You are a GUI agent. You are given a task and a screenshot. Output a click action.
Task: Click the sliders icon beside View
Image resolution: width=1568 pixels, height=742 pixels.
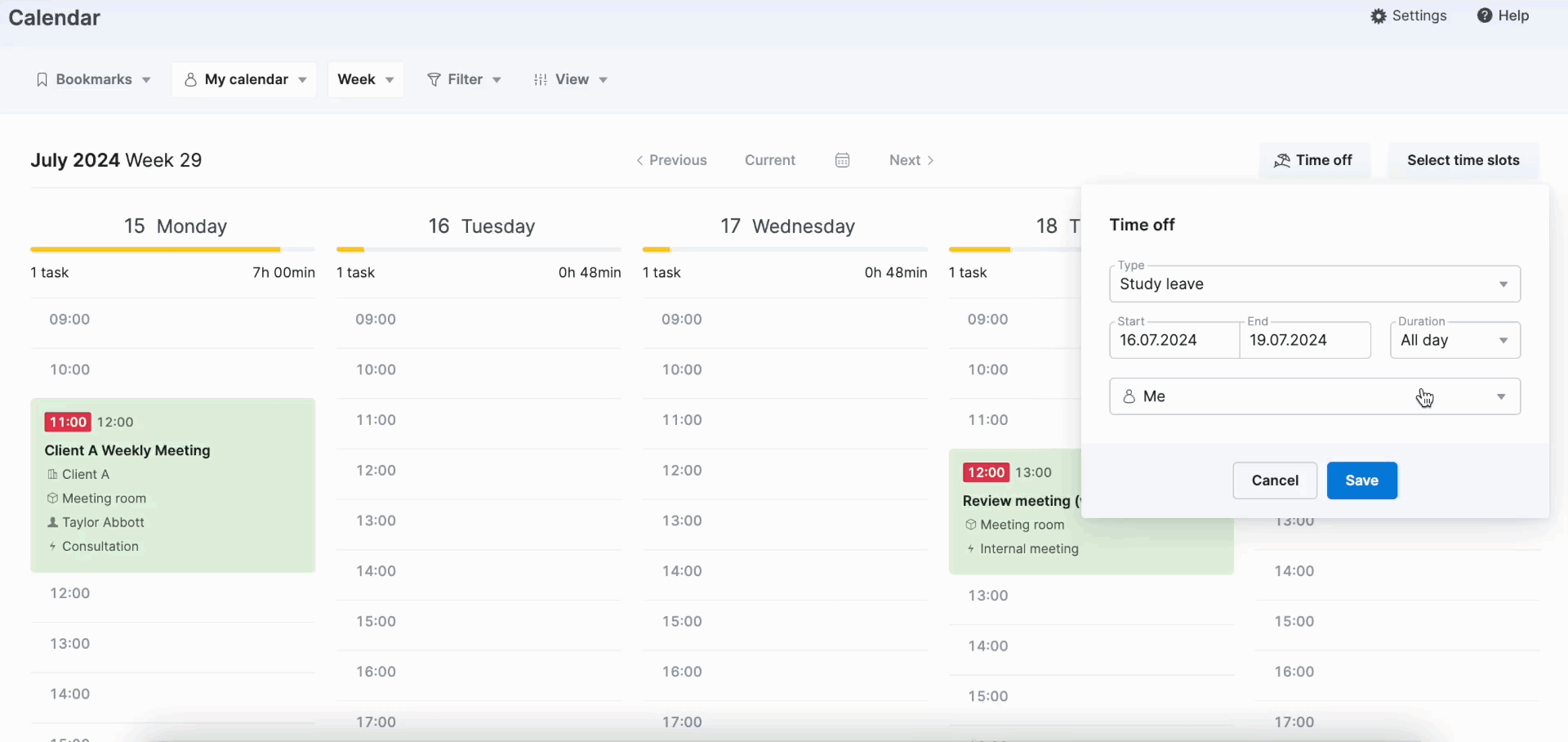click(541, 80)
